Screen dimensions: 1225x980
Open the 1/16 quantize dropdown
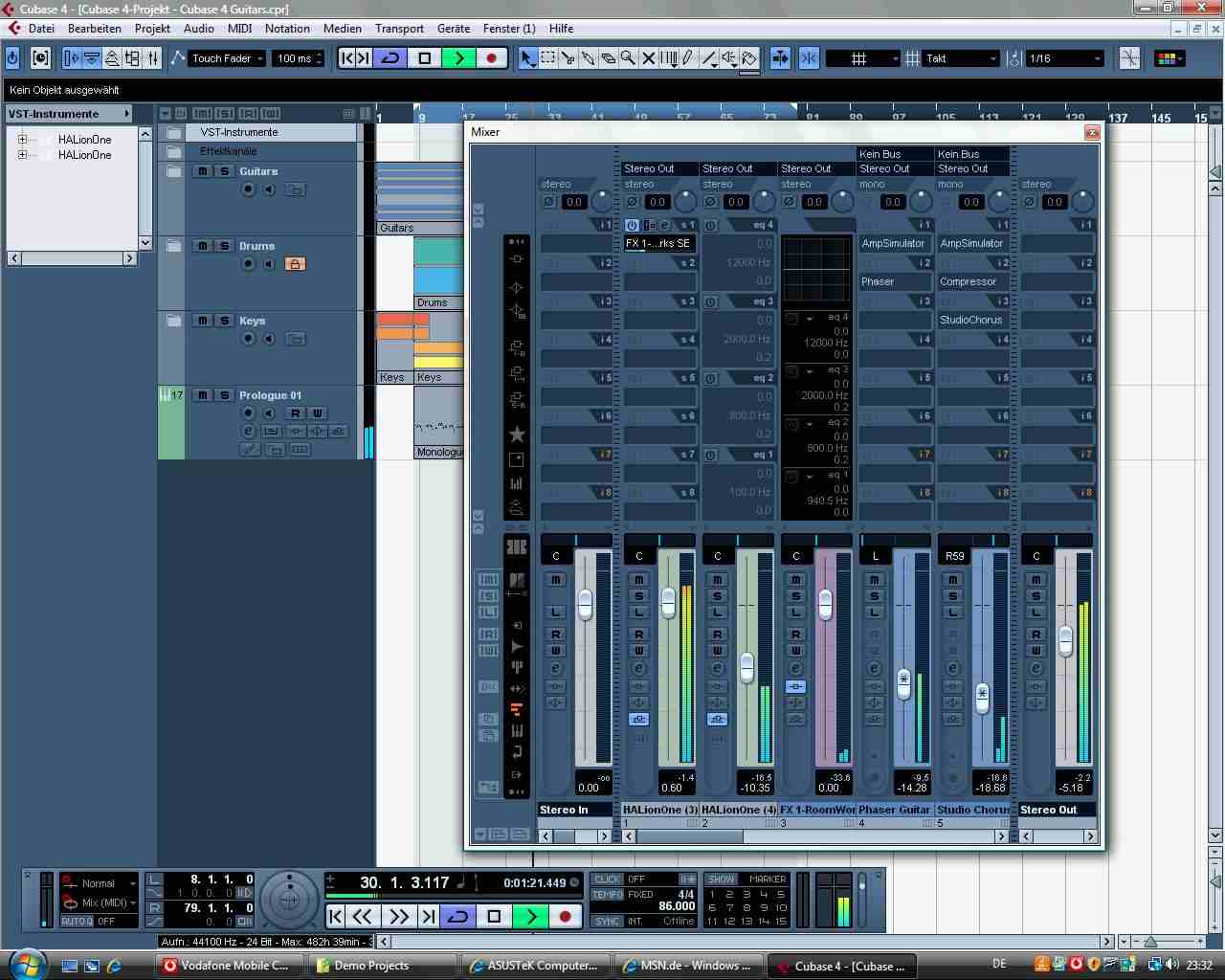point(1065,58)
